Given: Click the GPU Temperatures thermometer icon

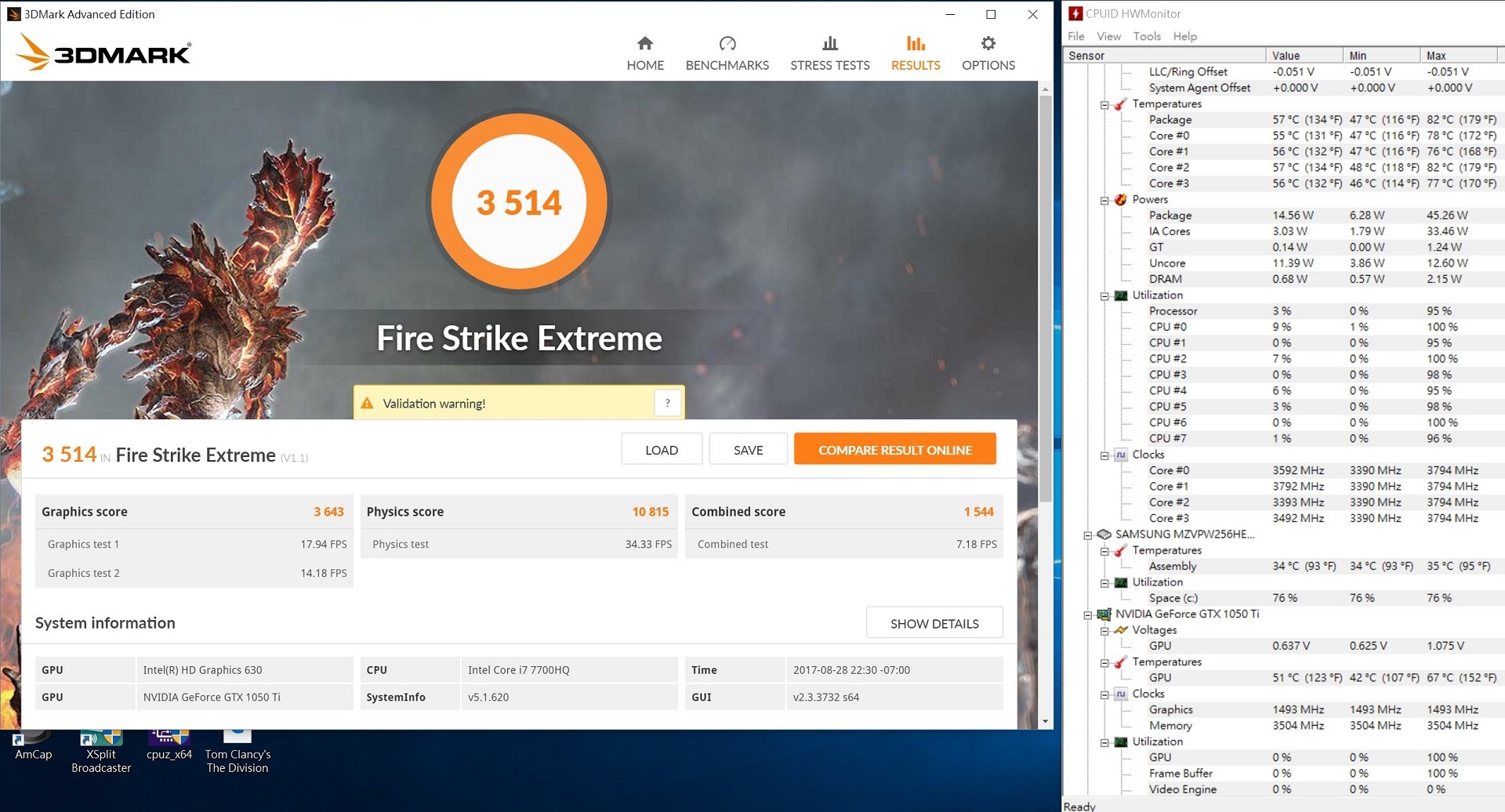Looking at the screenshot, I should (1121, 662).
